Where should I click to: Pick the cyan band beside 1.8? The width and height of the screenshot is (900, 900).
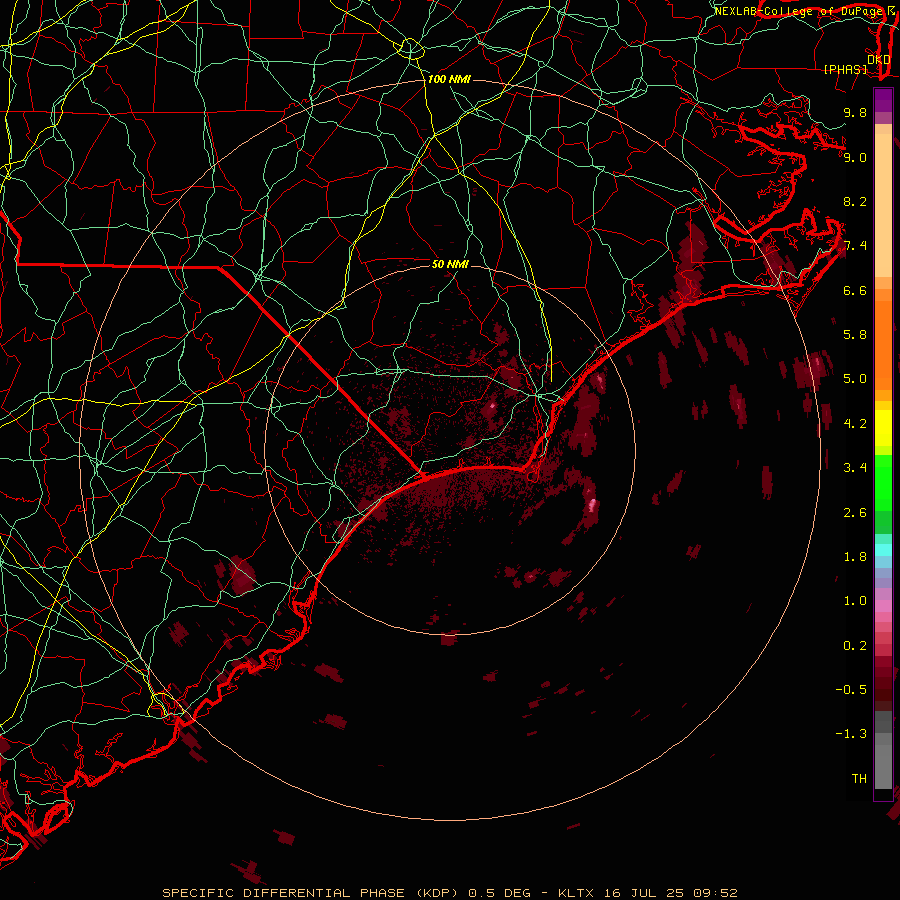pyautogui.click(x=883, y=550)
